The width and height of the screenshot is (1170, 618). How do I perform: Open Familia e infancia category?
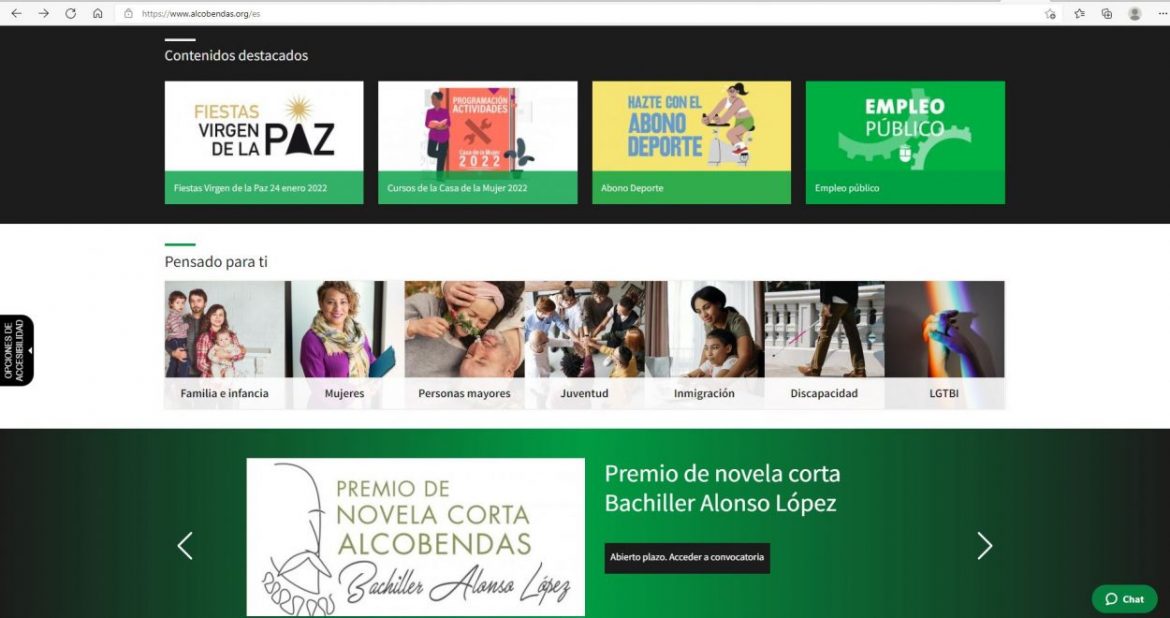(x=225, y=345)
